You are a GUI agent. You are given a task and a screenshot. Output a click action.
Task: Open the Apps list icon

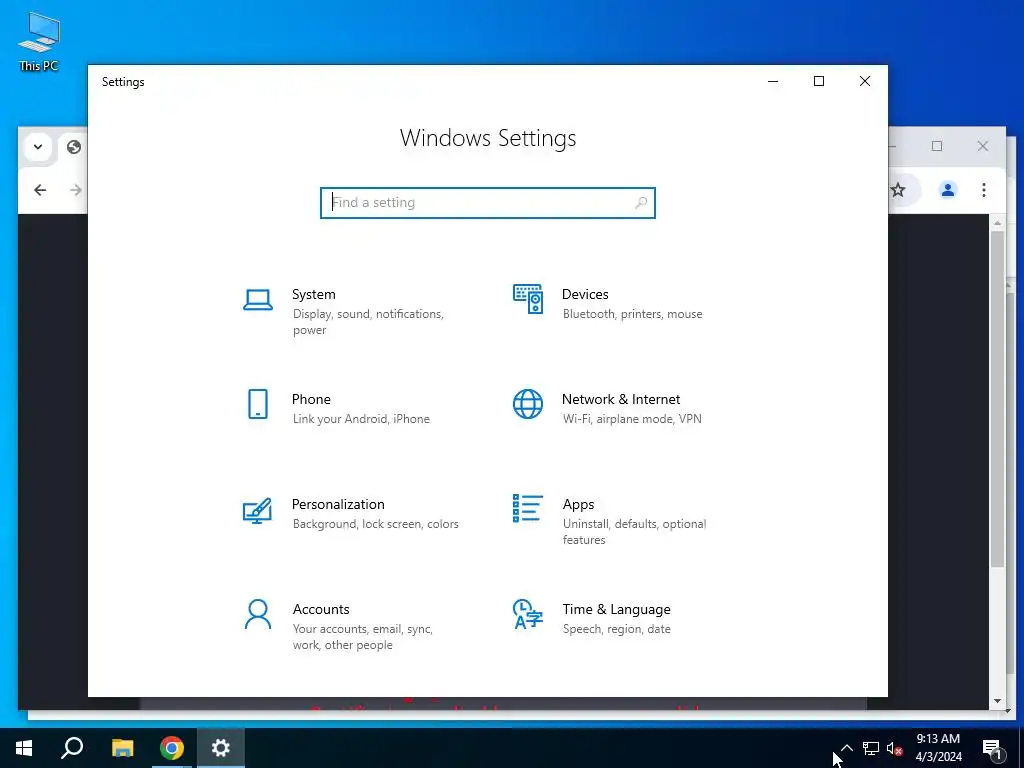click(528, 508)
